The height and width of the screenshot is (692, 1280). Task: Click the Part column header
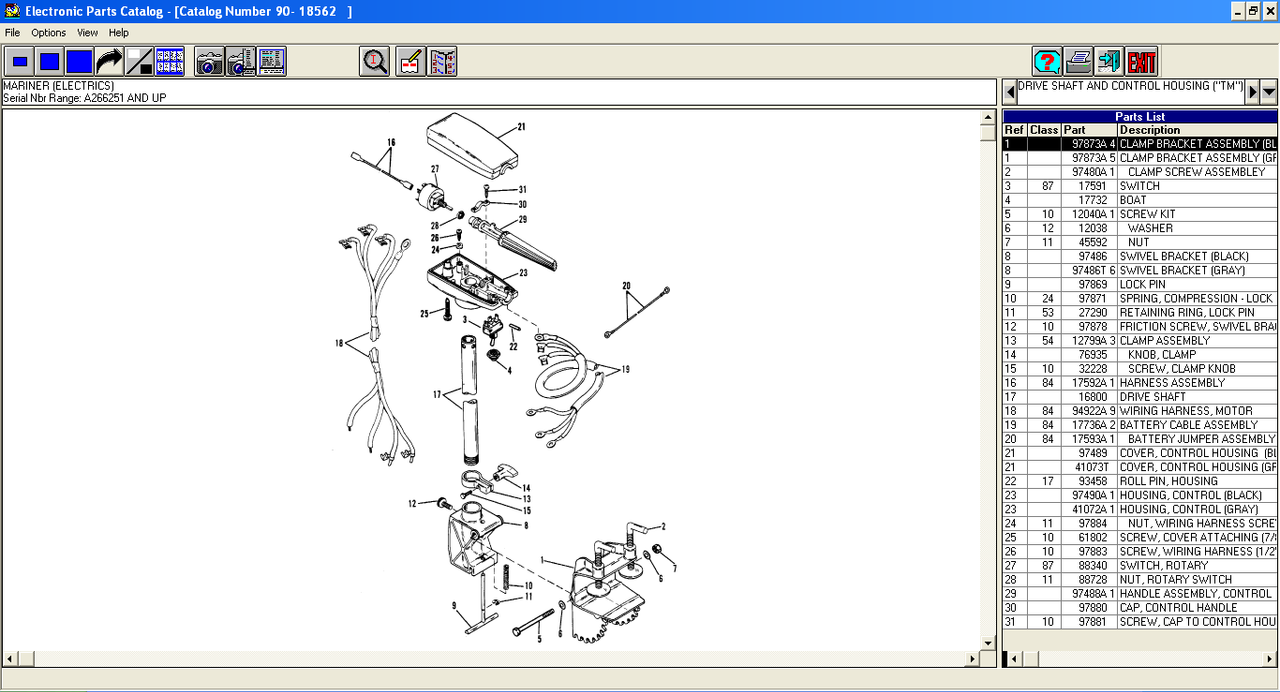[1089, 130]
